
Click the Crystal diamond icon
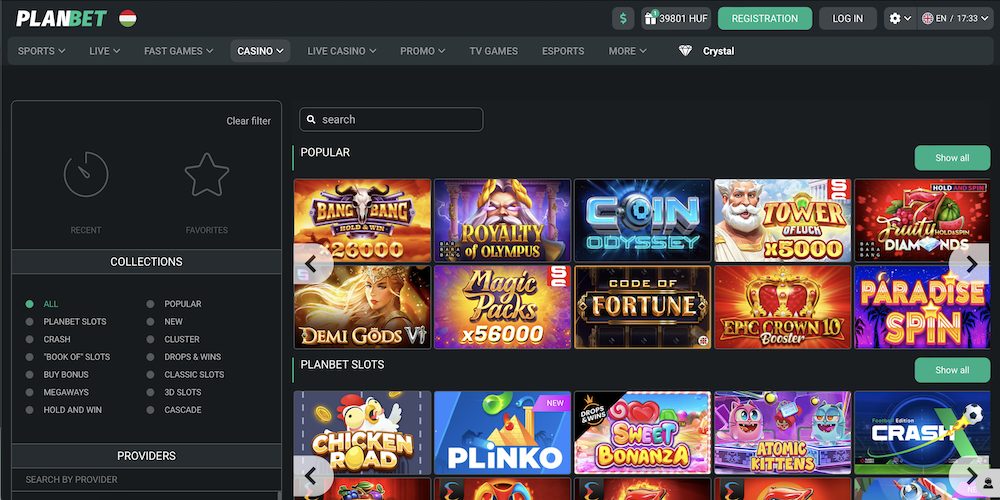(686, 51)
